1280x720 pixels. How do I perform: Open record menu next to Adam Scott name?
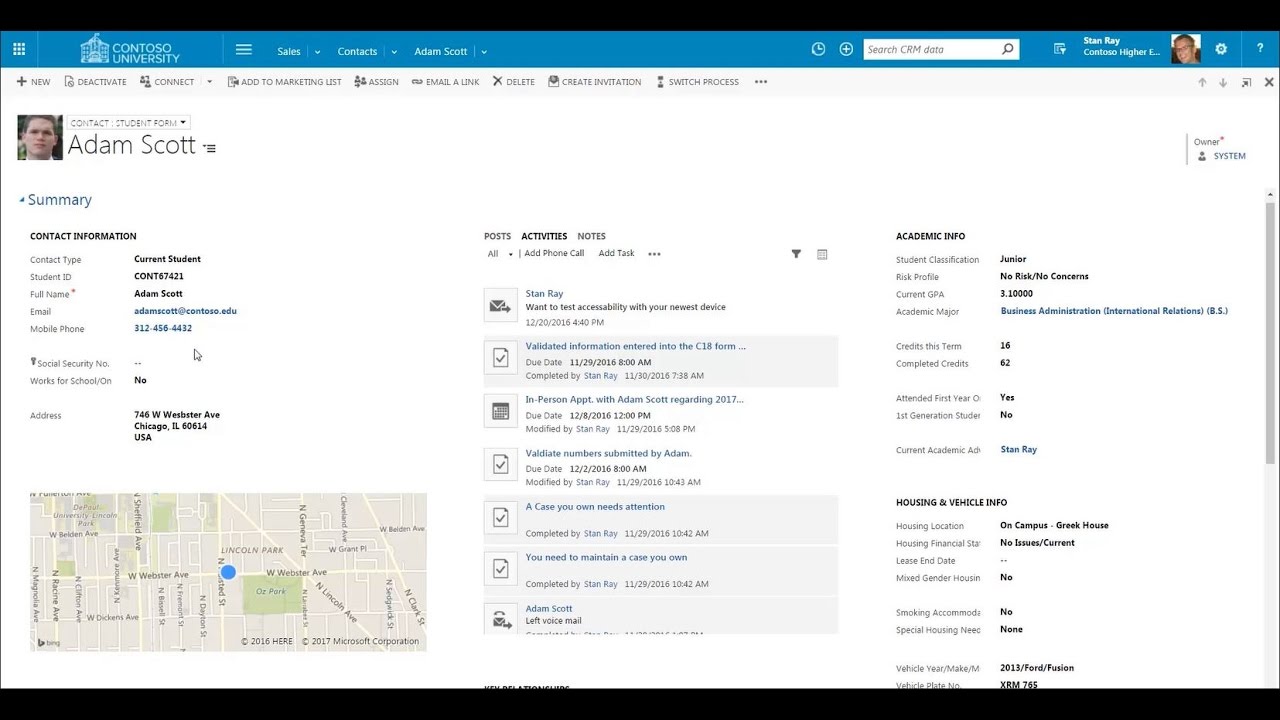[209, 148]
